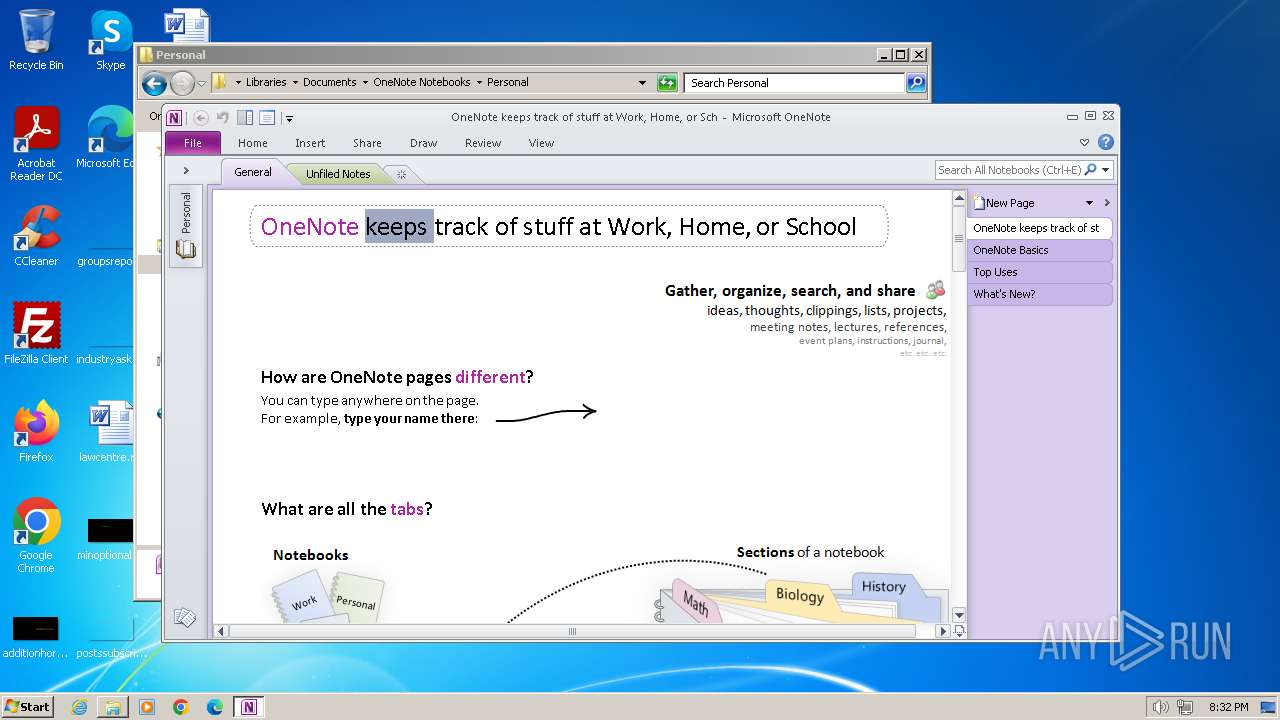Open Acrobat Reader DC desktop shortcut
This screenshot has height=720, width=1280.
[x=36, y=145]
